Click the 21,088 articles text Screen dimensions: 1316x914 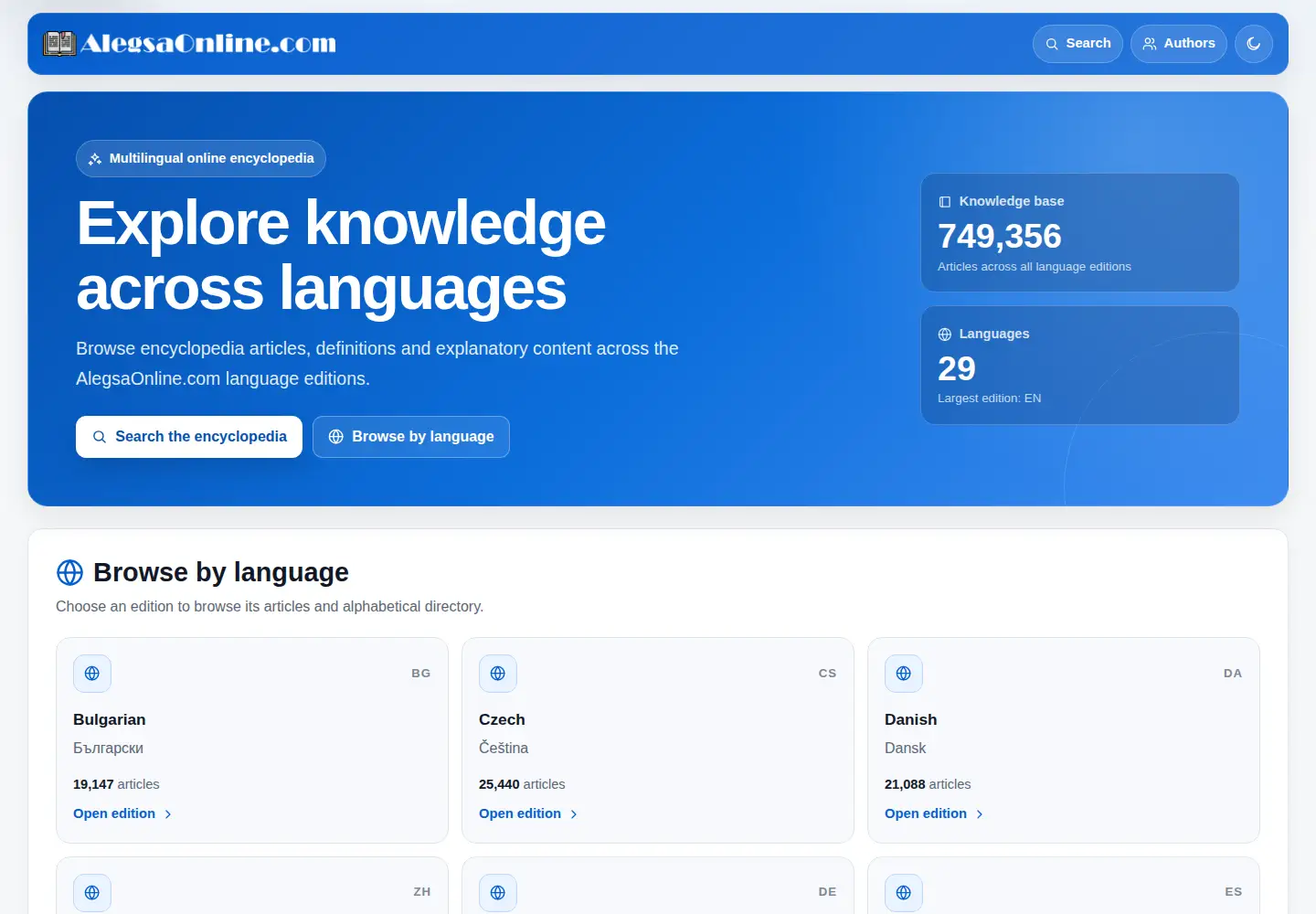928,784
